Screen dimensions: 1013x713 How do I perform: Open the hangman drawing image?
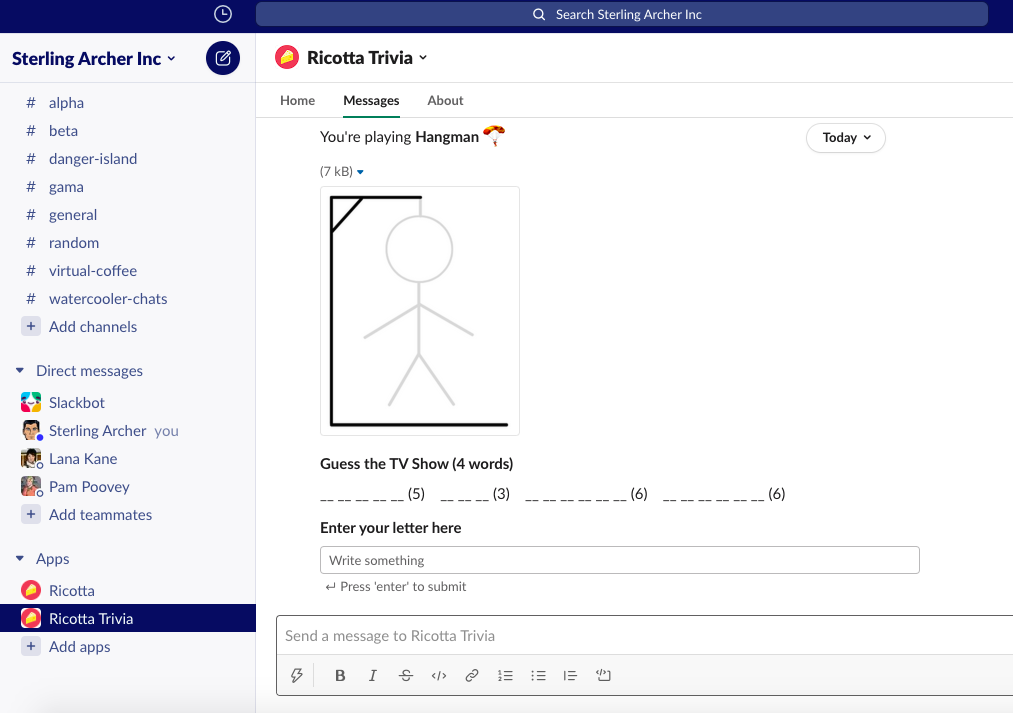420,311
